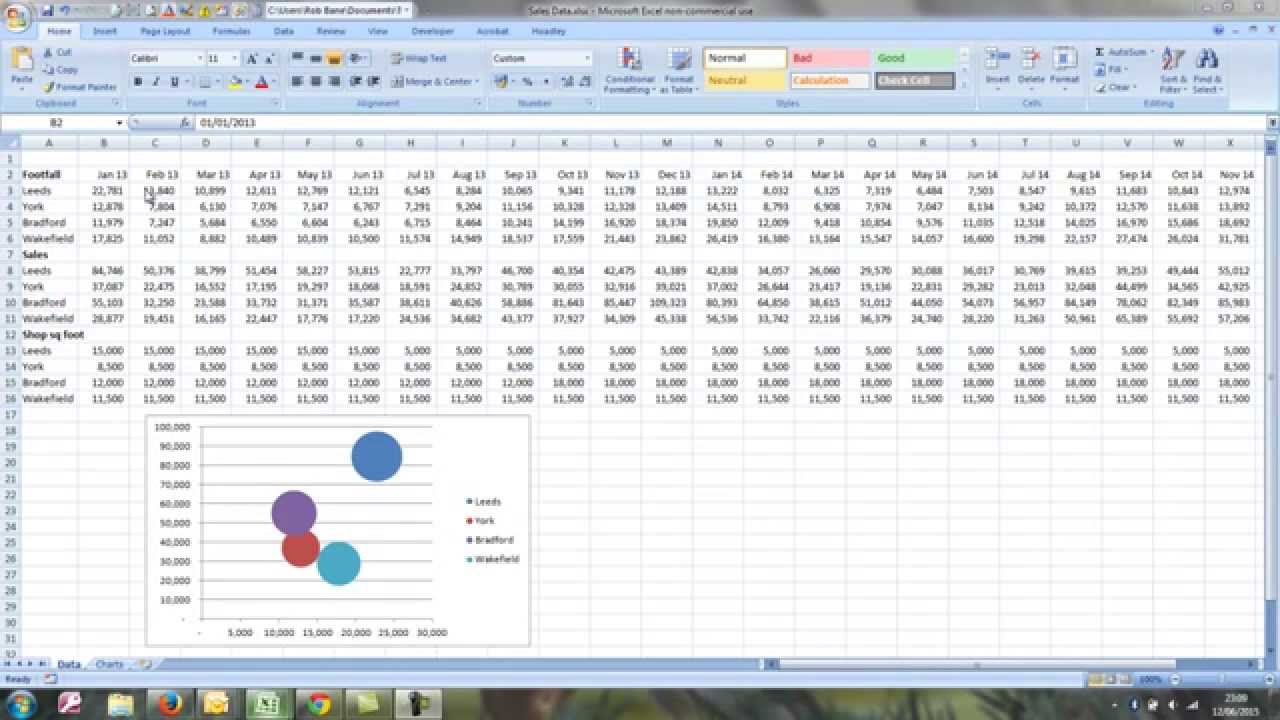This screenshot has height=720, width=1280.
Task: Toggle underline formatting
Action: coord(175,82)
